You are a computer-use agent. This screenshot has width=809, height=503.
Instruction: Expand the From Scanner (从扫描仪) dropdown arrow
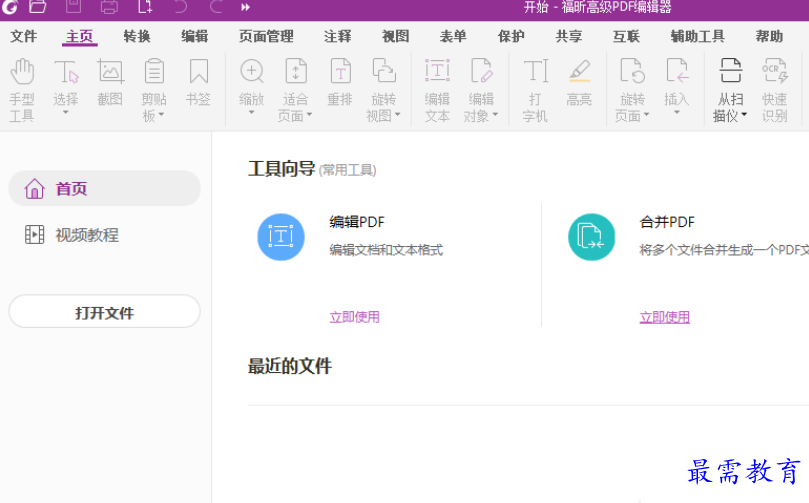click(x=744, y=115)
